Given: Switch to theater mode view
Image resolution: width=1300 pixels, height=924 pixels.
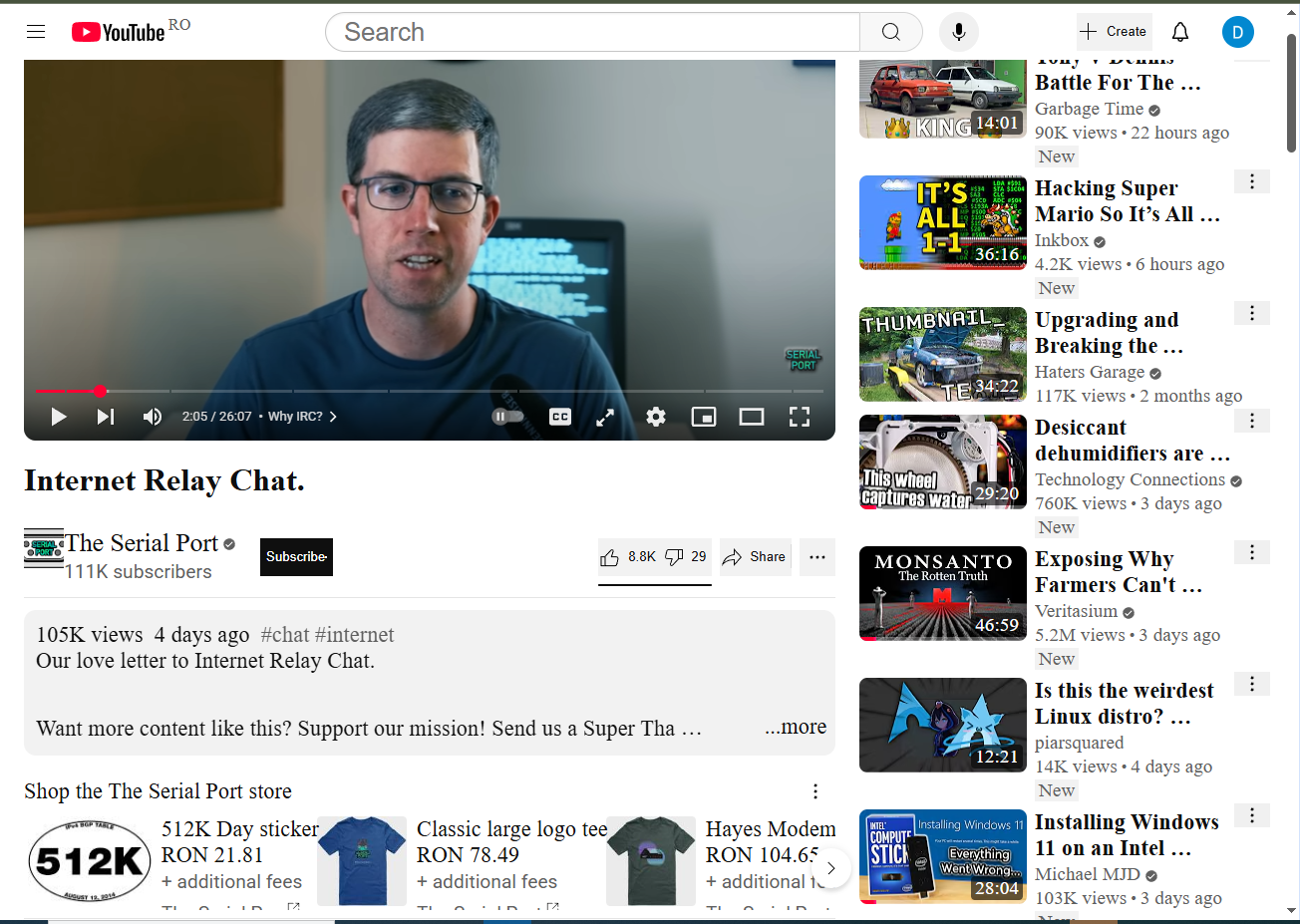Looking at the screenshot, I should pos(752,417).
